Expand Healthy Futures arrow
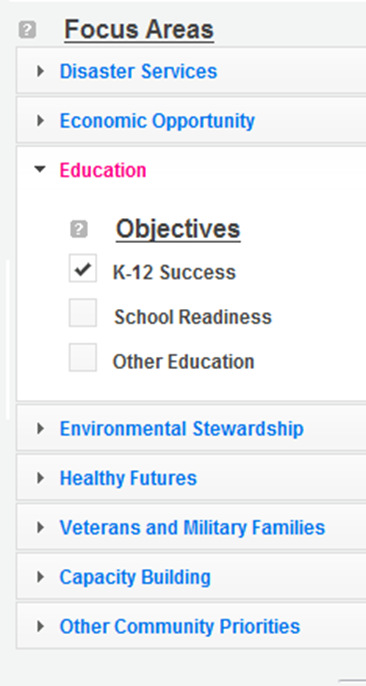Viewport: 366px width, 686px height. [41, 478]
